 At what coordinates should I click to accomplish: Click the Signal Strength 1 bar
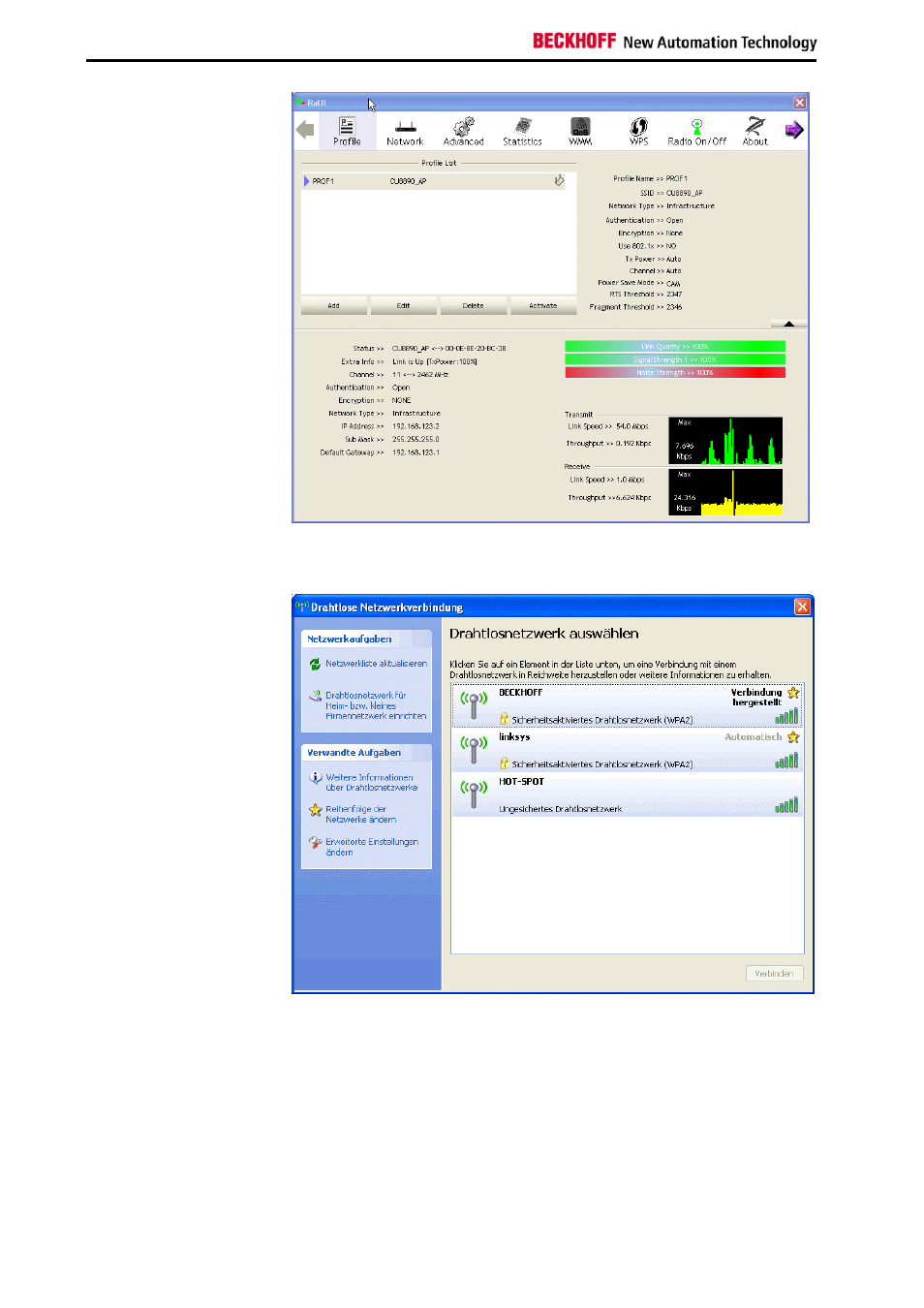click(675, 359)
